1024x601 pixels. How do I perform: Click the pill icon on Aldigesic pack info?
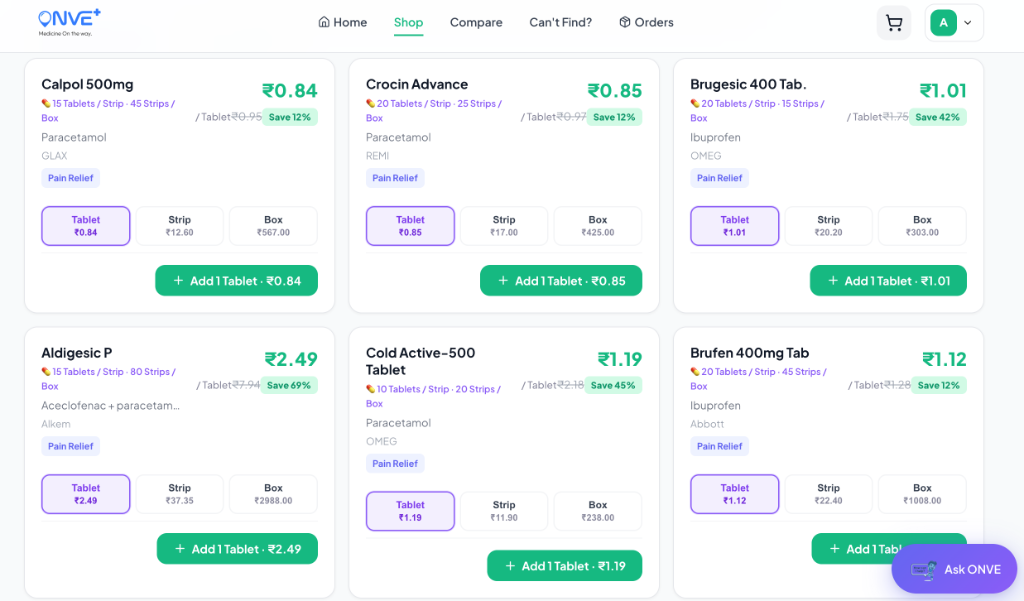click(x=46, y=372)
